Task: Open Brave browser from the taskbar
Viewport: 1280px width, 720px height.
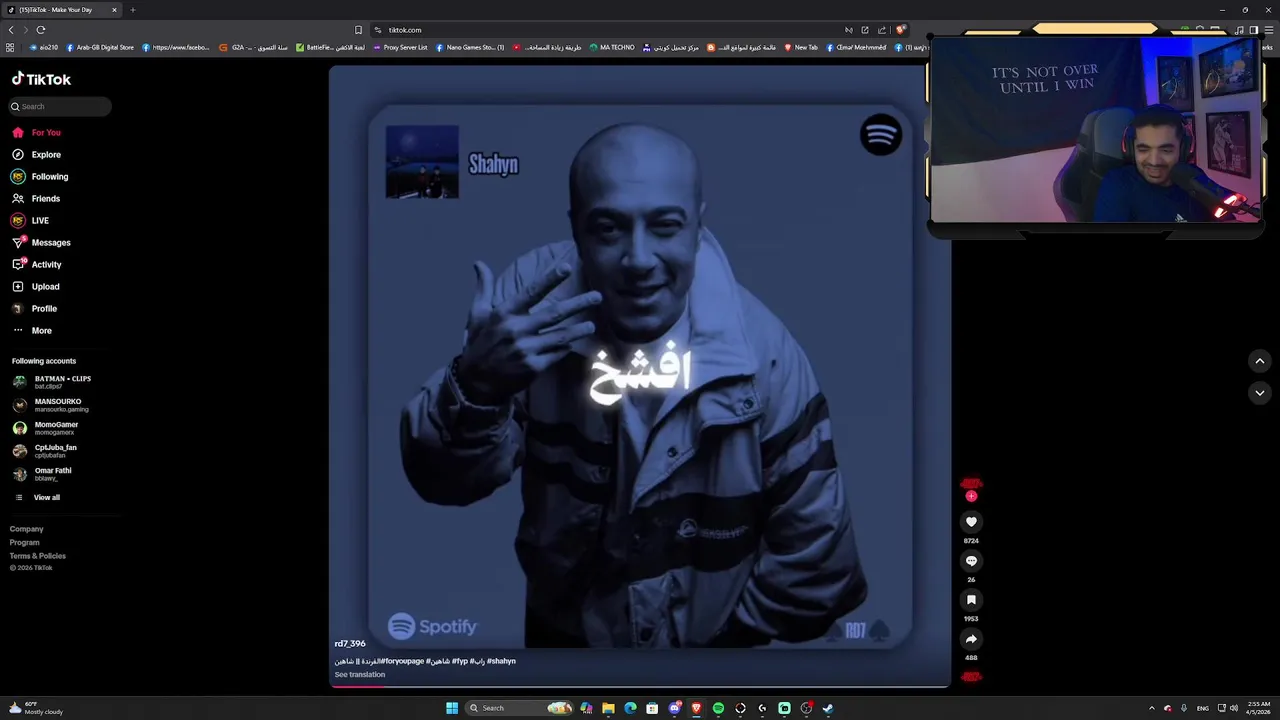Action: [x=696, y=708]
